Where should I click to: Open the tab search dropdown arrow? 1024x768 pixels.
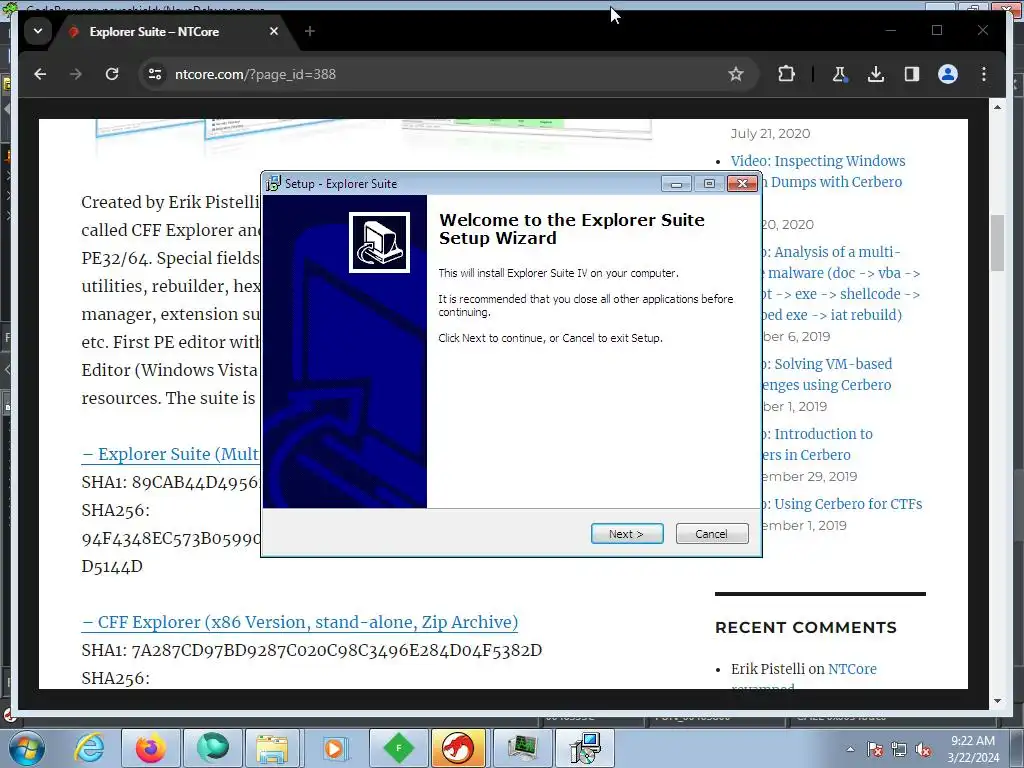click(x=38, y=31)
